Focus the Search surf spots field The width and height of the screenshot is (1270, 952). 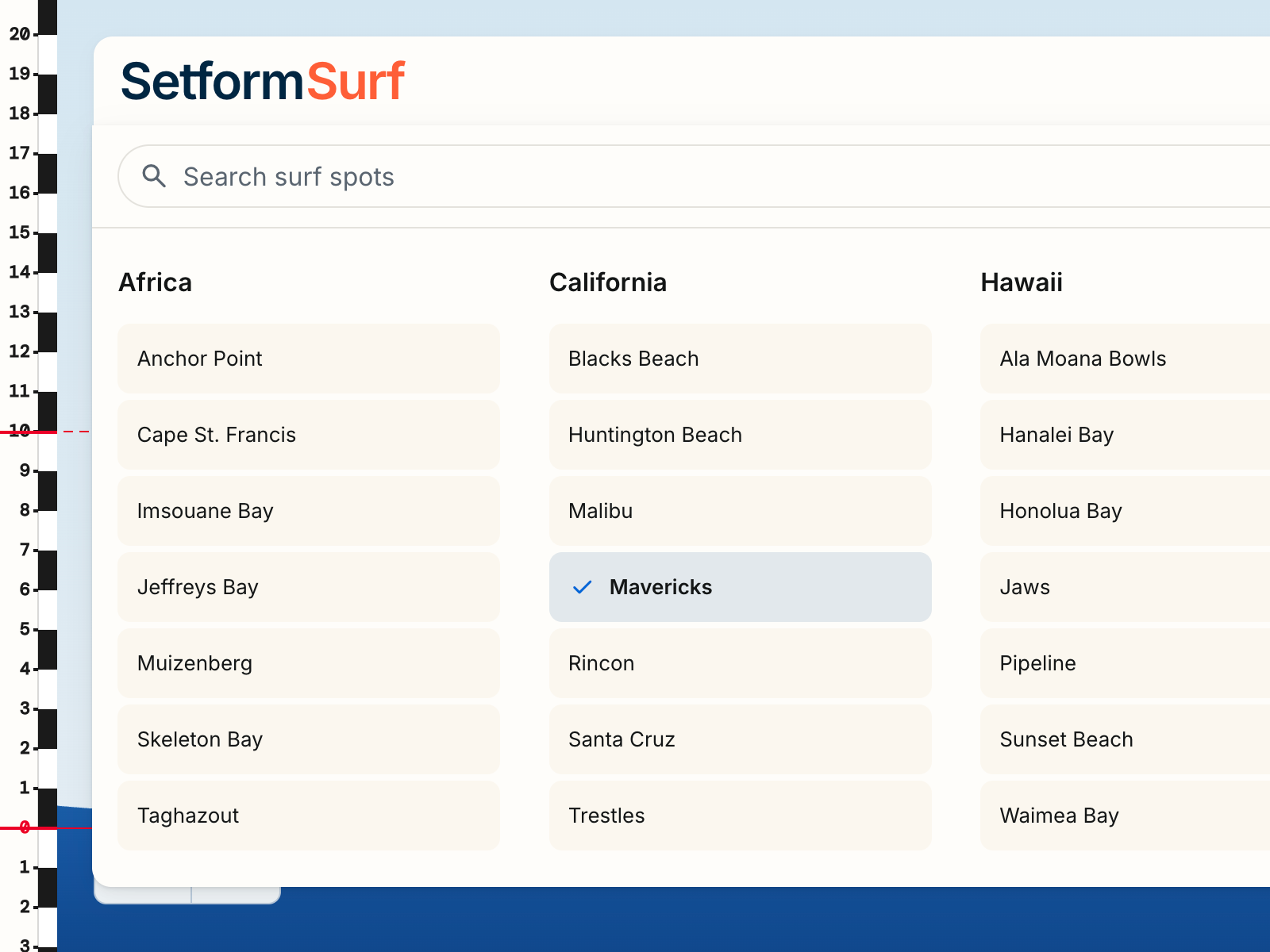[695, 176]
